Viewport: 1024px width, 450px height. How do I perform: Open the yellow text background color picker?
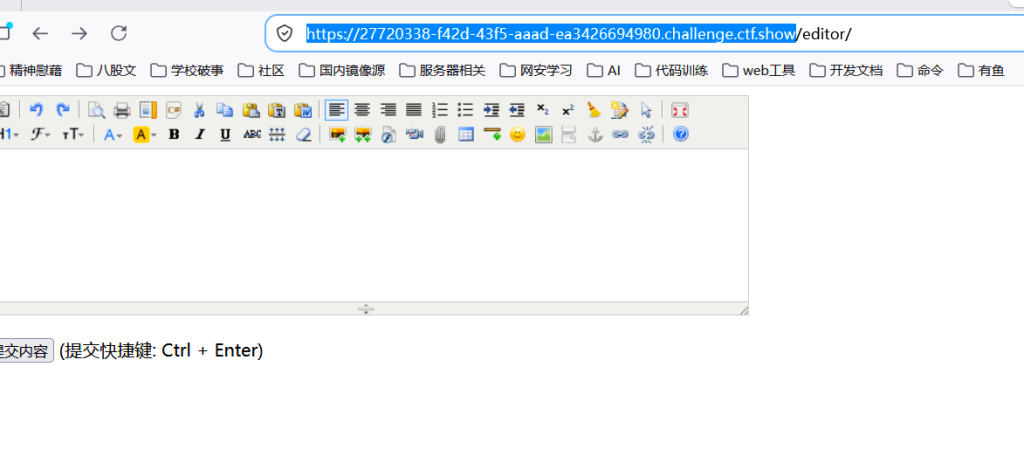(145, 135)
